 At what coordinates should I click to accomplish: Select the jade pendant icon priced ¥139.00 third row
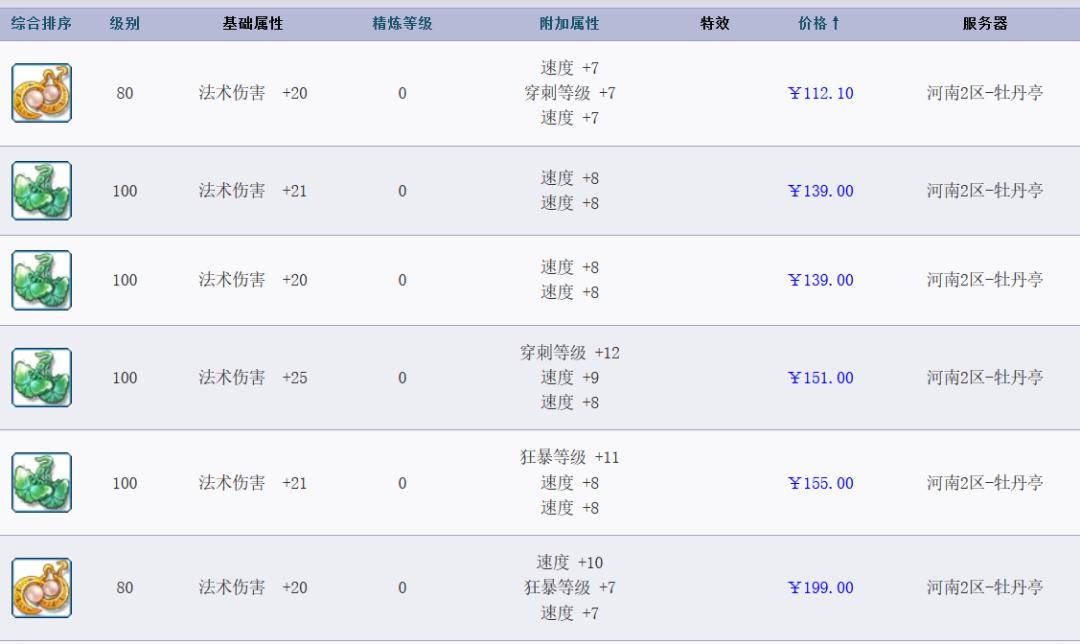point(41,280)
